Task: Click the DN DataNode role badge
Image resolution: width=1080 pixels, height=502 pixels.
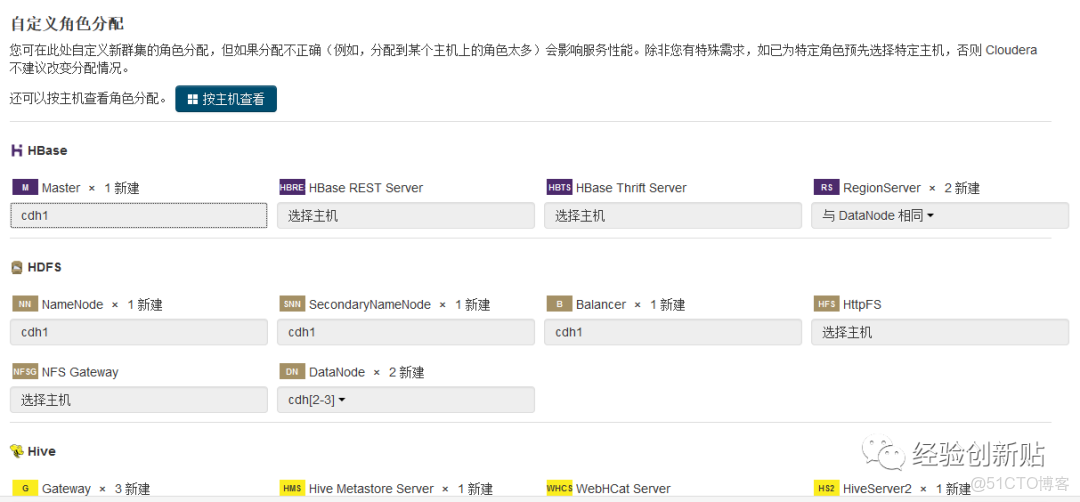Action: pos(292,371)
